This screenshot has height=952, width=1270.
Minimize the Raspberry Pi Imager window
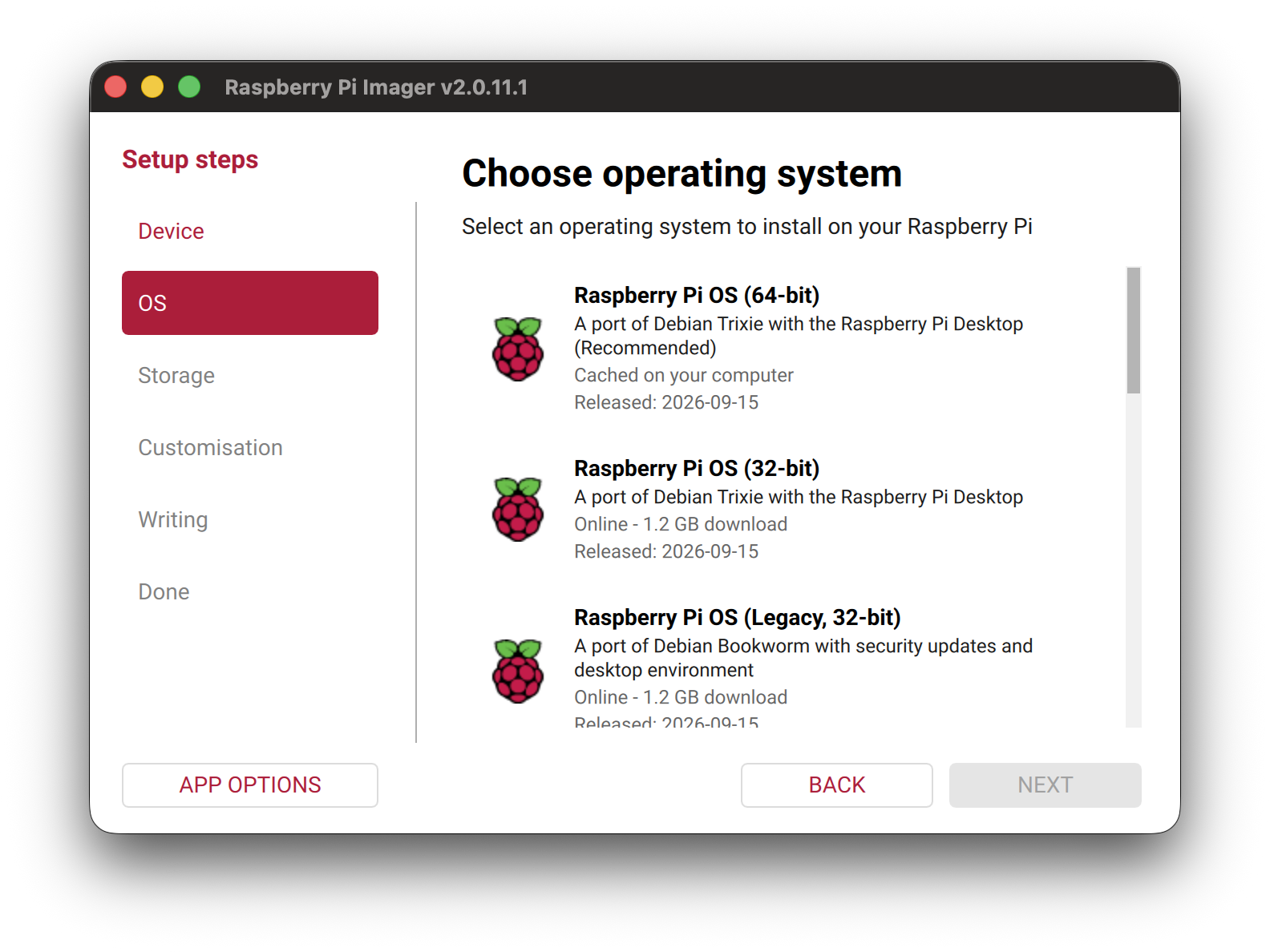click(x=152, y=87)
